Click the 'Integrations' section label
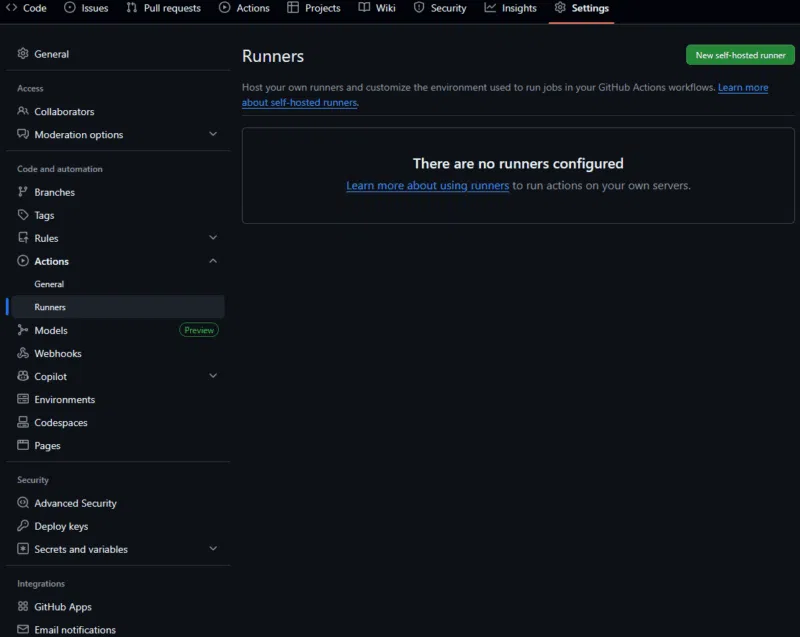Screen dimensions: 800x637 tap(41, 583)
